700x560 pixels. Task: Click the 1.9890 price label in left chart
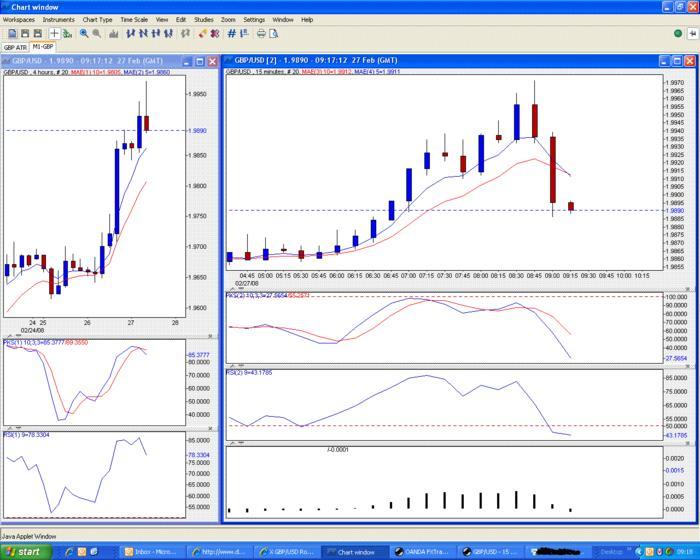point(197,130)
